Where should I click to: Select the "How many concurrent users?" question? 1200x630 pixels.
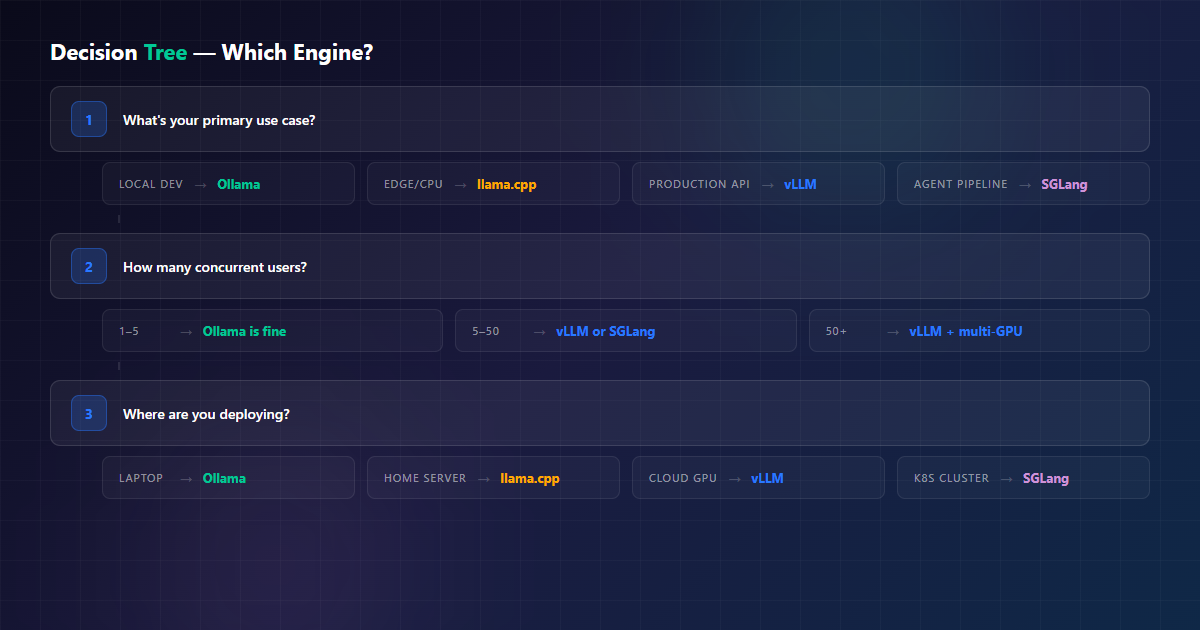[x=600, y=266]
